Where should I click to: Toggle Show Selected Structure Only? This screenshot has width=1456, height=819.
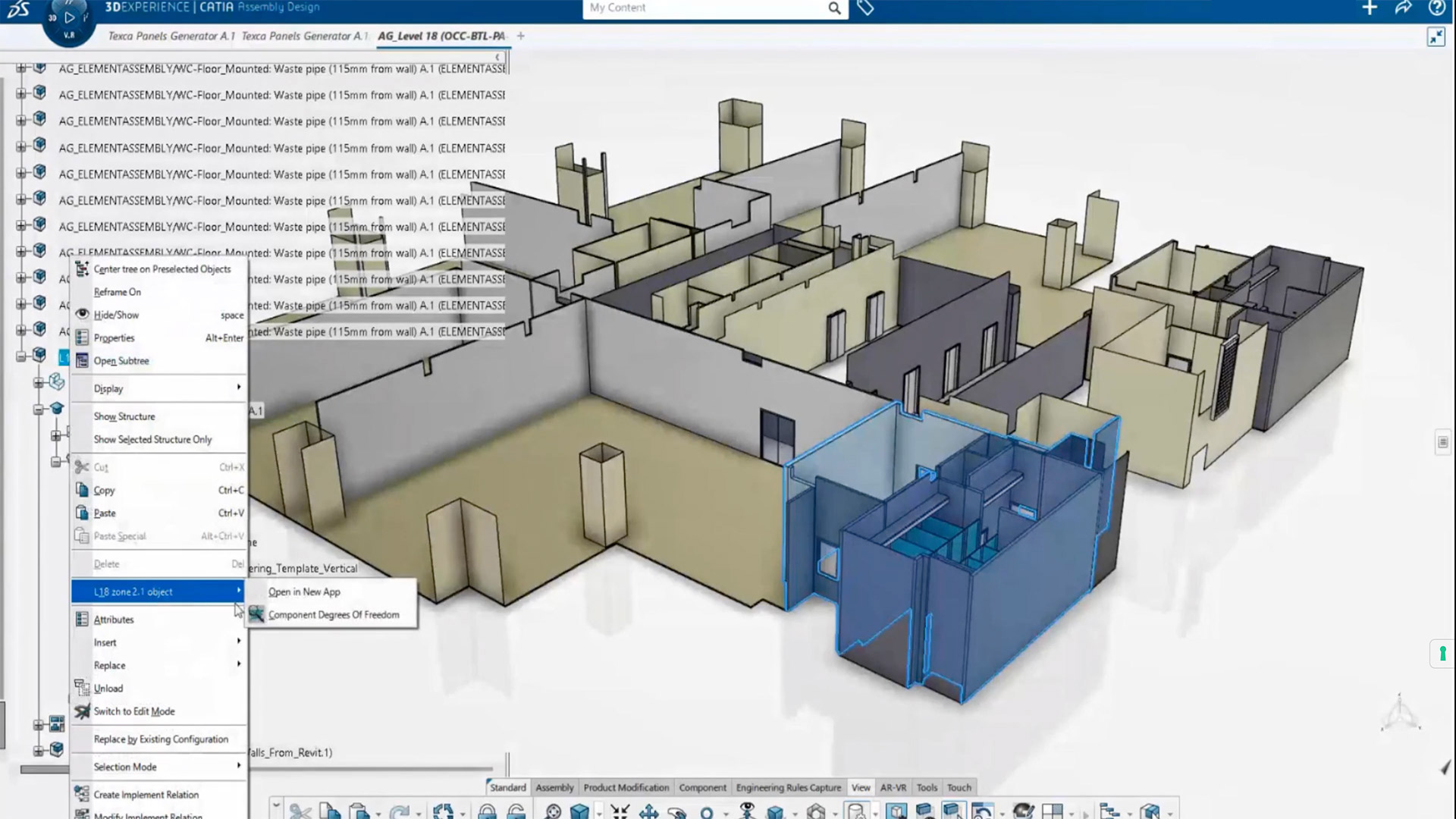[152, 439]
